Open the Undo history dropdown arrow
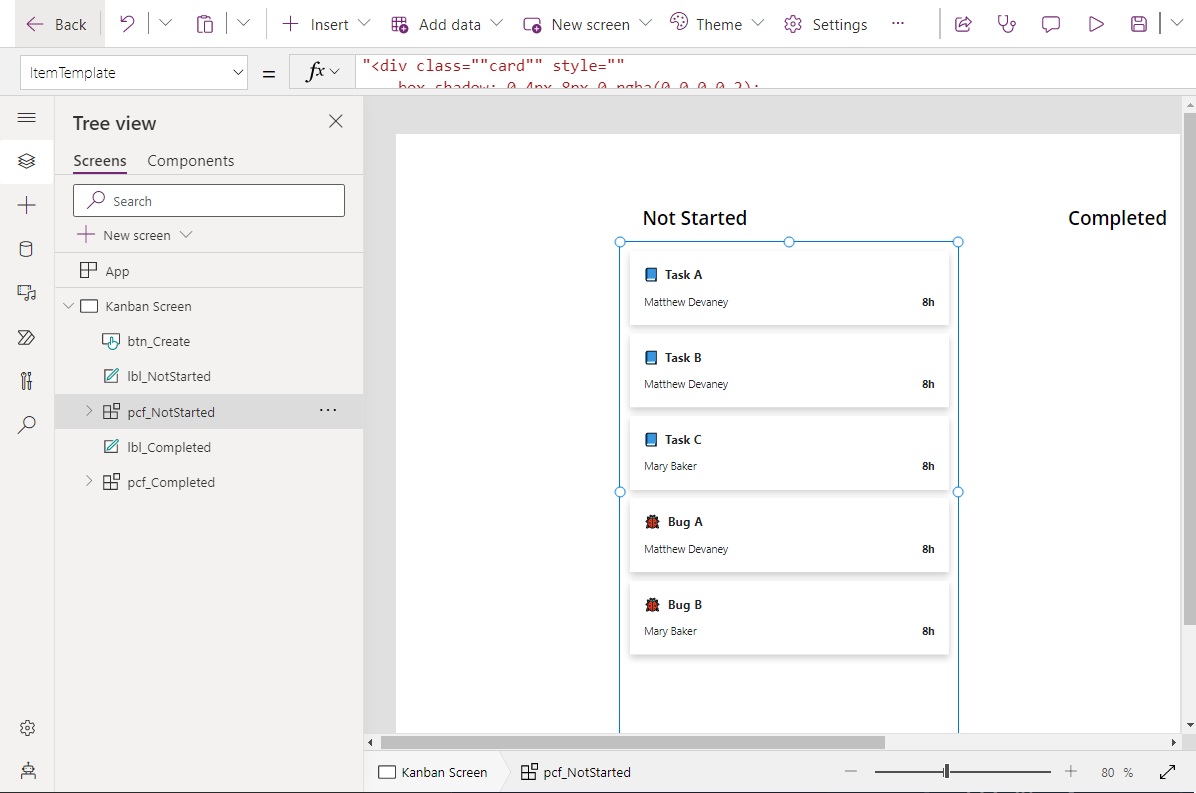Screen dimensions: 1196x793 pos(166,24)
